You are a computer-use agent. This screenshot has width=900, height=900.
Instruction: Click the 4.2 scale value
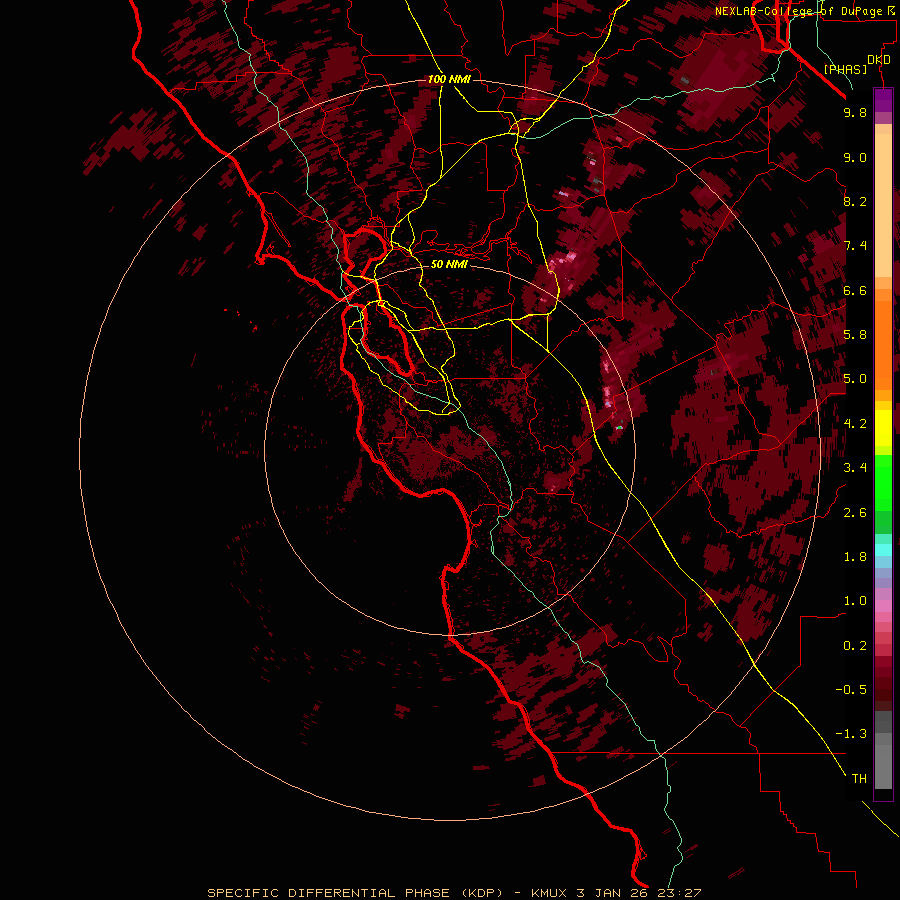click(855, 424)
